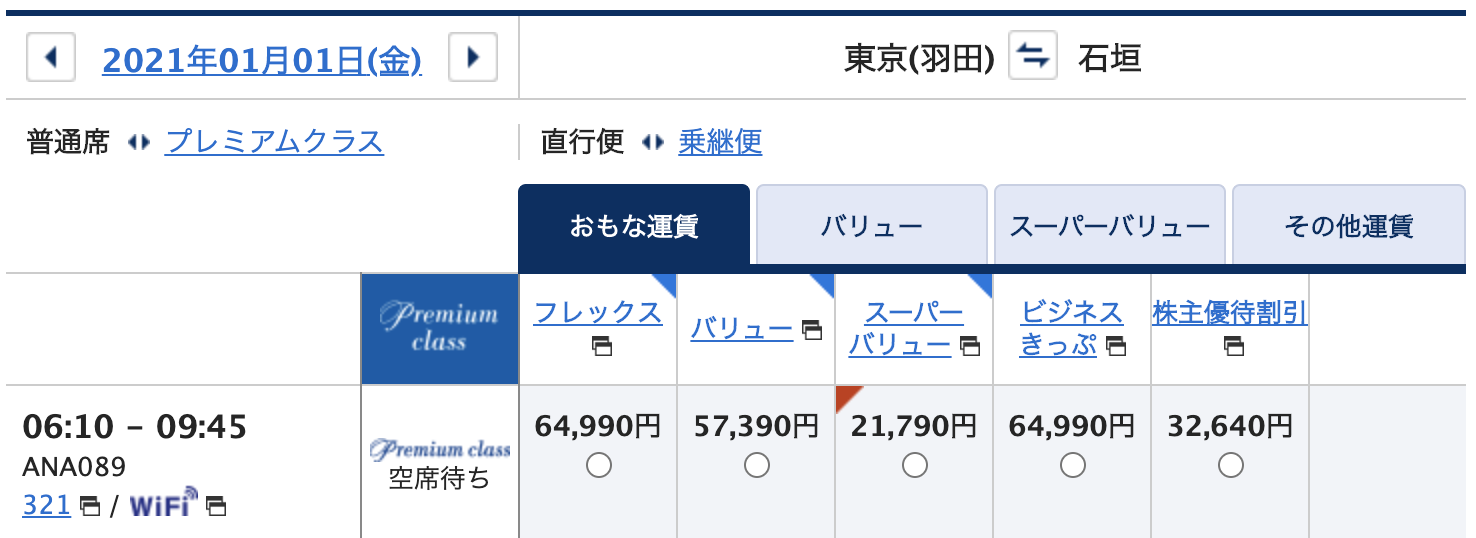The image size is (1476, 538).
Task: Open popup icon next to バリュー fare header
Action: [811, 329]
